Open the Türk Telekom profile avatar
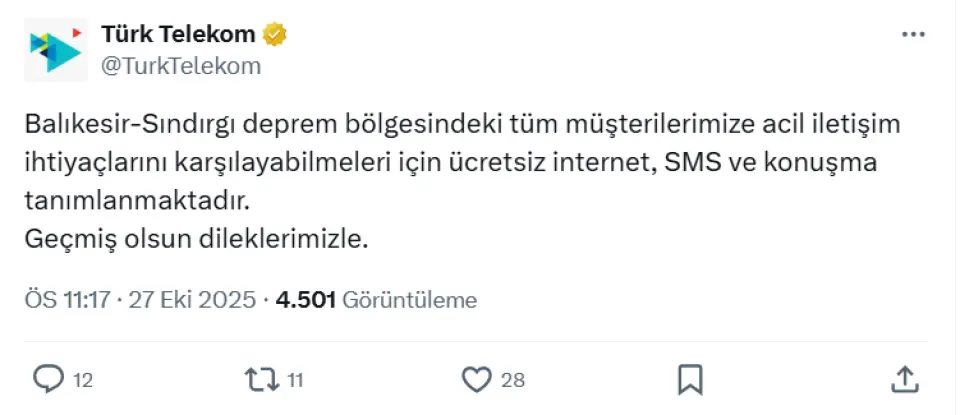The width and height of the screenshot is (960, 415). coord(56,48)
